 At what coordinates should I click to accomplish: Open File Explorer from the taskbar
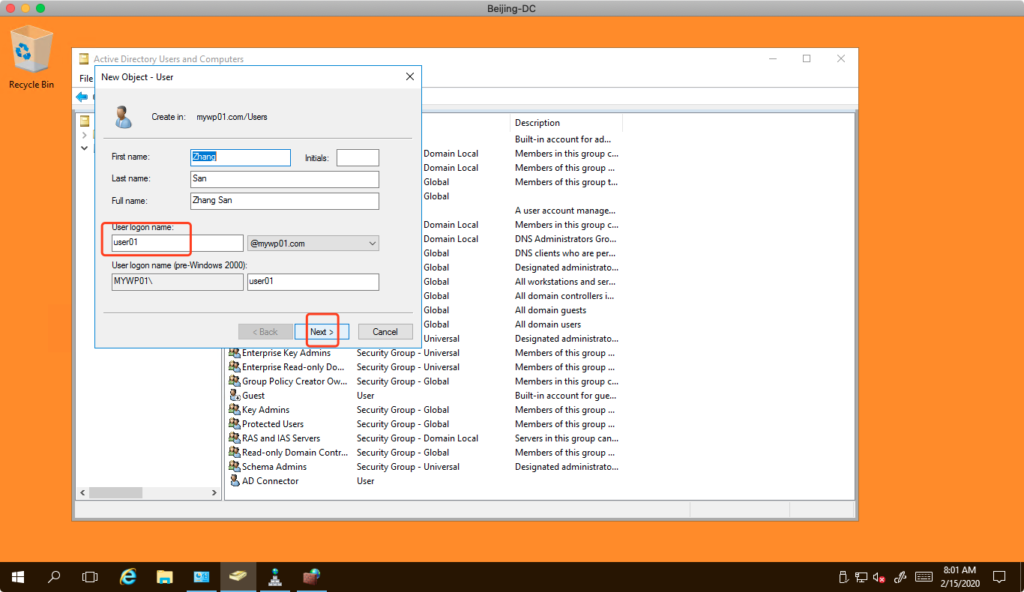[x=165, y=577]
